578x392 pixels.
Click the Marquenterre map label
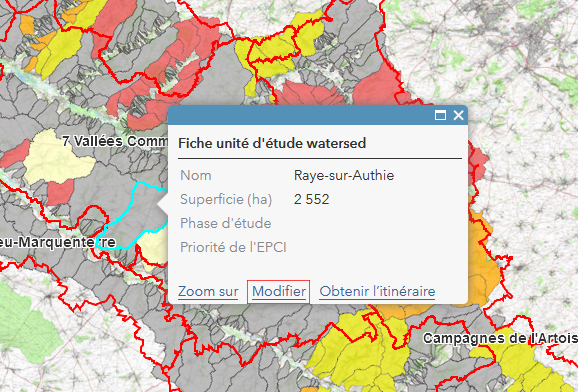[x=57, y=242]
